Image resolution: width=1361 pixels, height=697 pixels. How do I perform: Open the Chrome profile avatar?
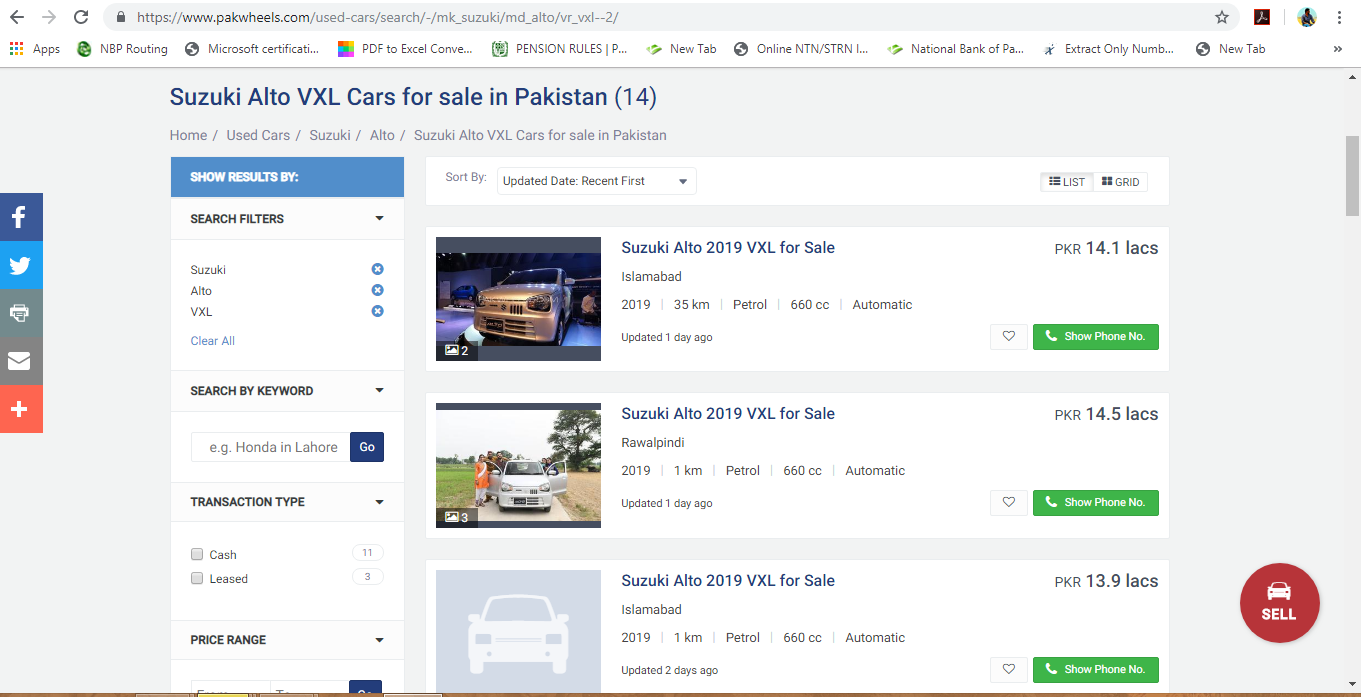click(x=1306, y=17)
